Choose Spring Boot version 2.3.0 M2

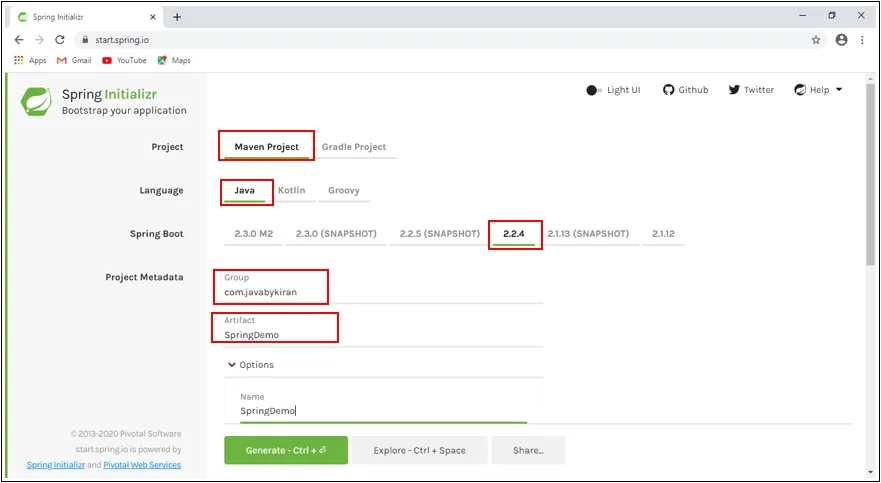pos(252,234)
